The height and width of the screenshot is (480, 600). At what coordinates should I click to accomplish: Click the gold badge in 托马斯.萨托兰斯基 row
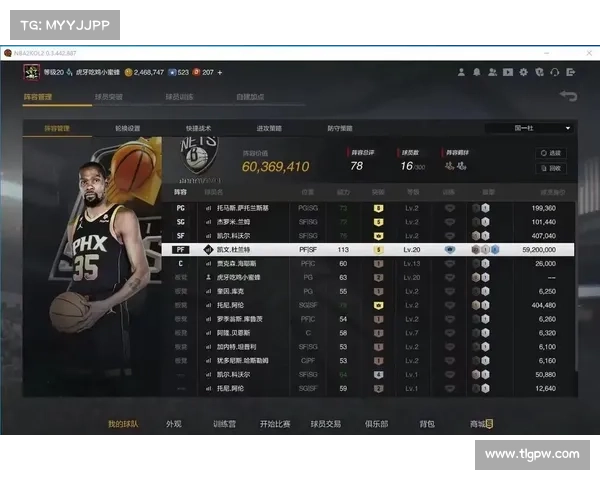tap(378, 208)
